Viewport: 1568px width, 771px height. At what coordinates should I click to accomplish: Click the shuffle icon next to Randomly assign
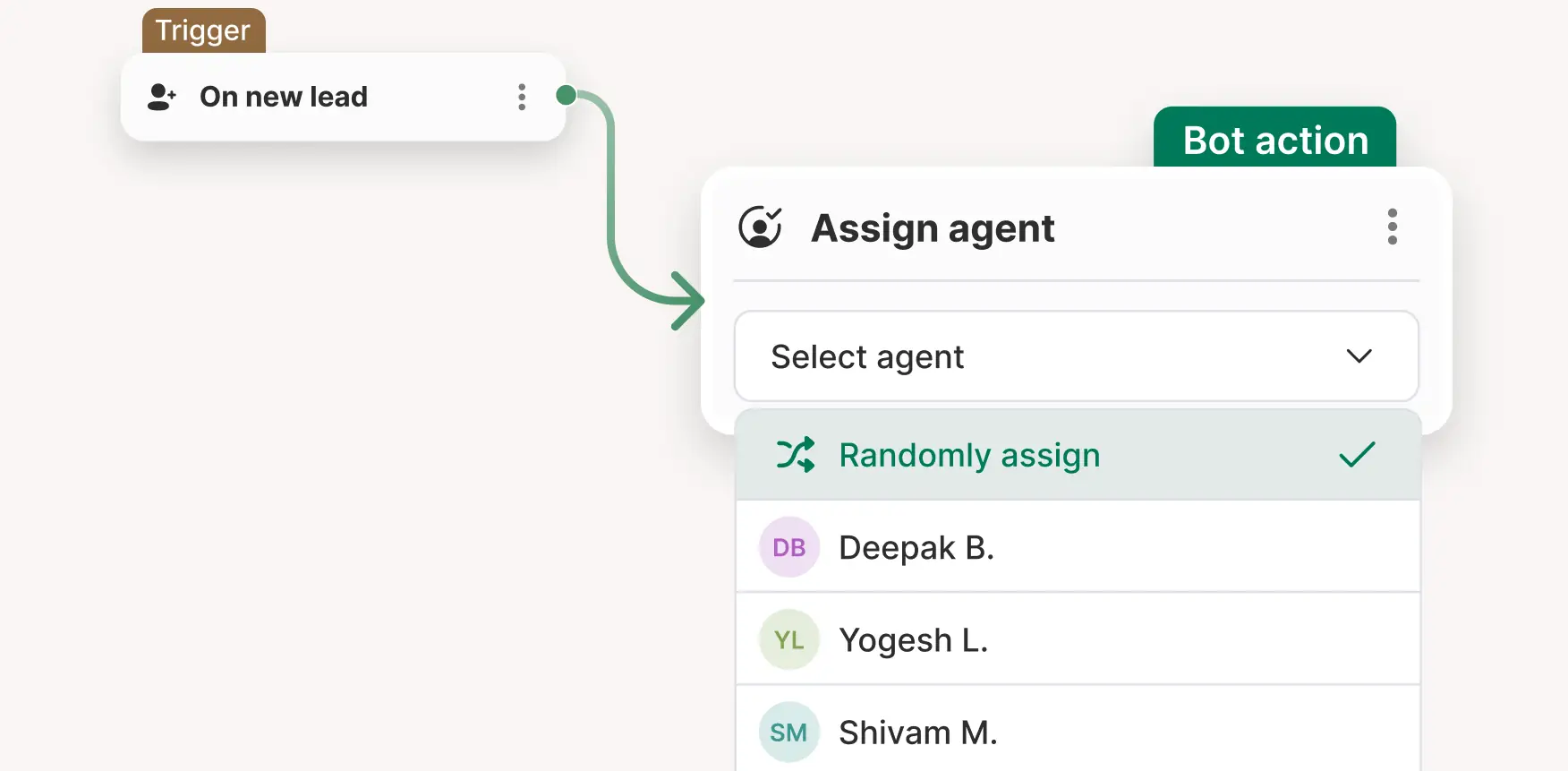pyautogui.click(x=795, y=455)
